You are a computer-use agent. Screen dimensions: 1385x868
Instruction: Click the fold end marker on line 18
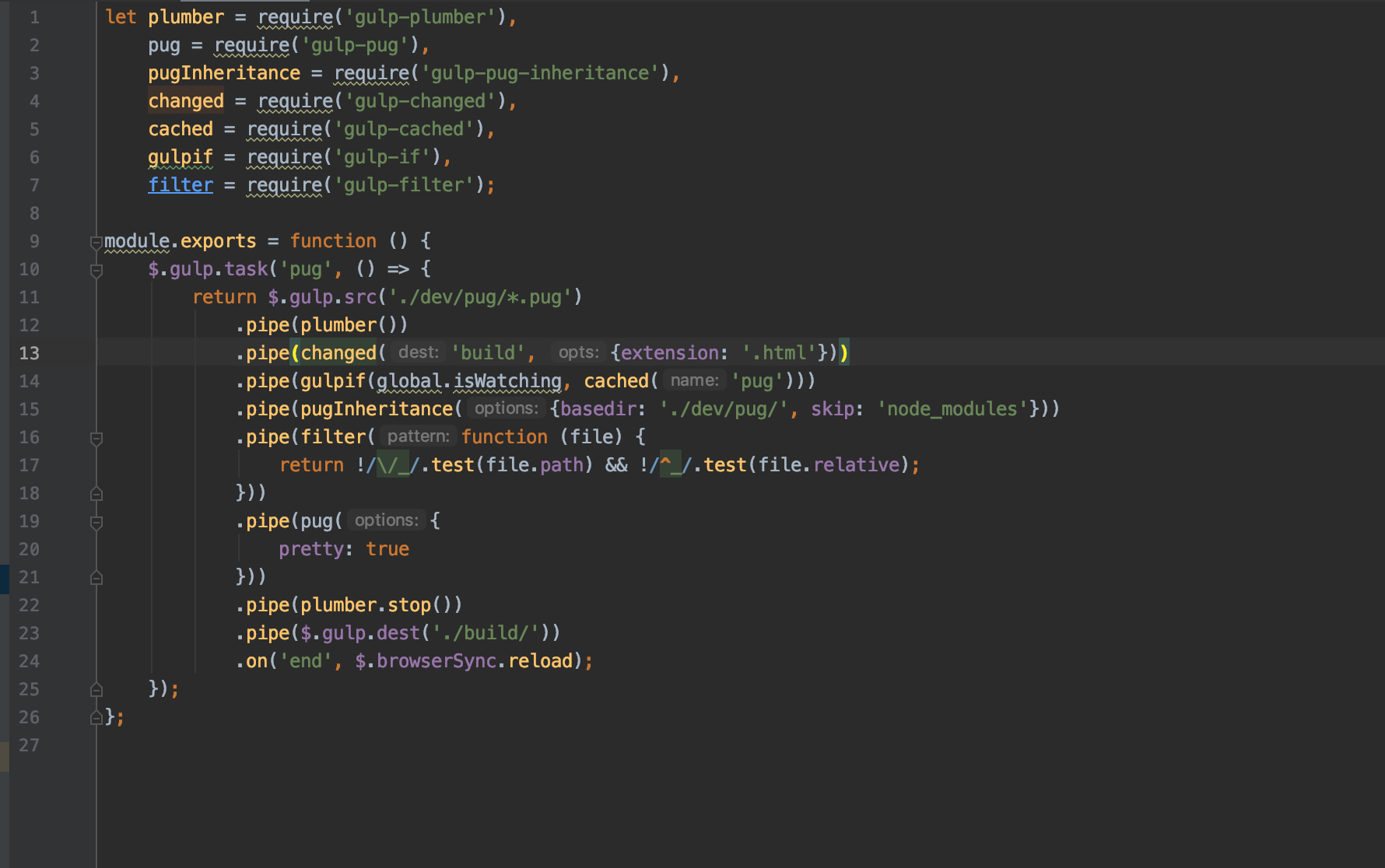96,494
